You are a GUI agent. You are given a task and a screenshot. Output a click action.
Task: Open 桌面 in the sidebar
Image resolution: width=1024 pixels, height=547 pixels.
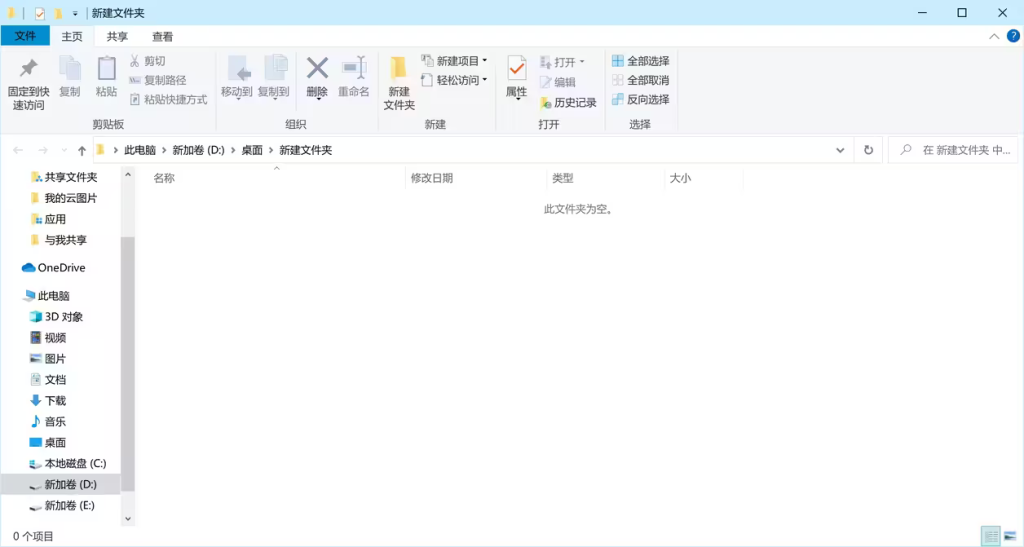click(48, 442)
